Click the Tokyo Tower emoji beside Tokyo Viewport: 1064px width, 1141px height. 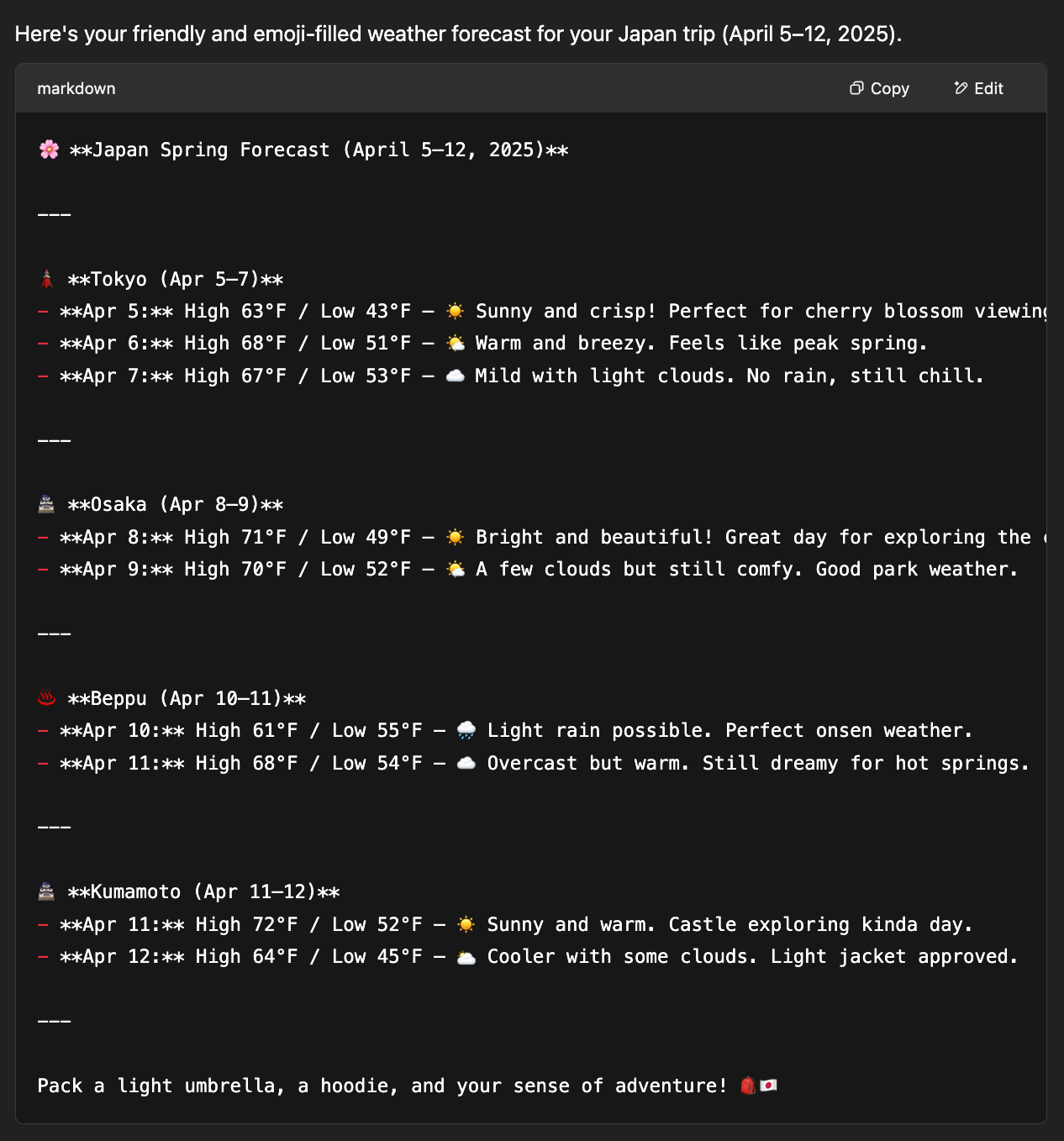(48, 277)
